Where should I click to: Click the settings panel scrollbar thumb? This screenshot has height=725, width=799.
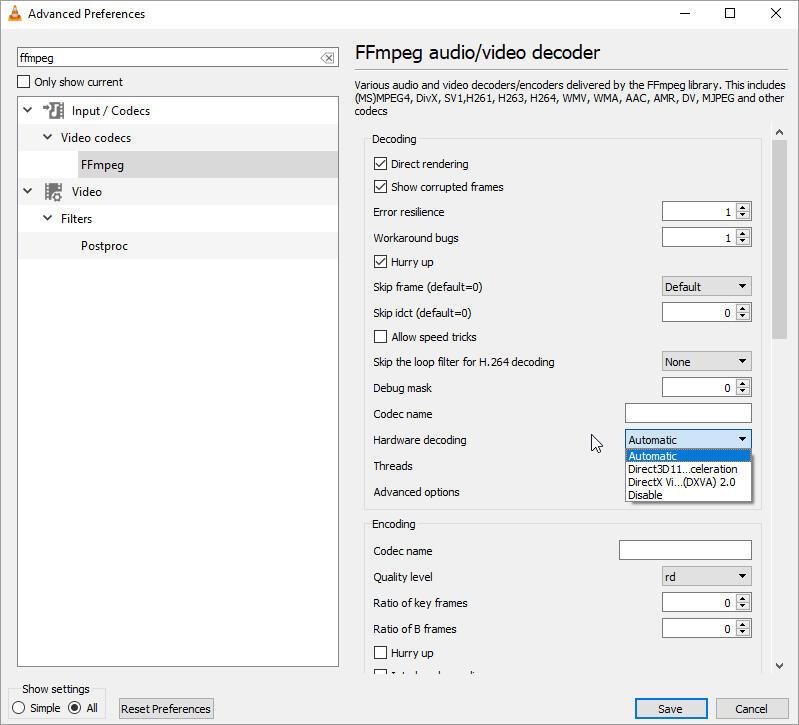point(779,239)
